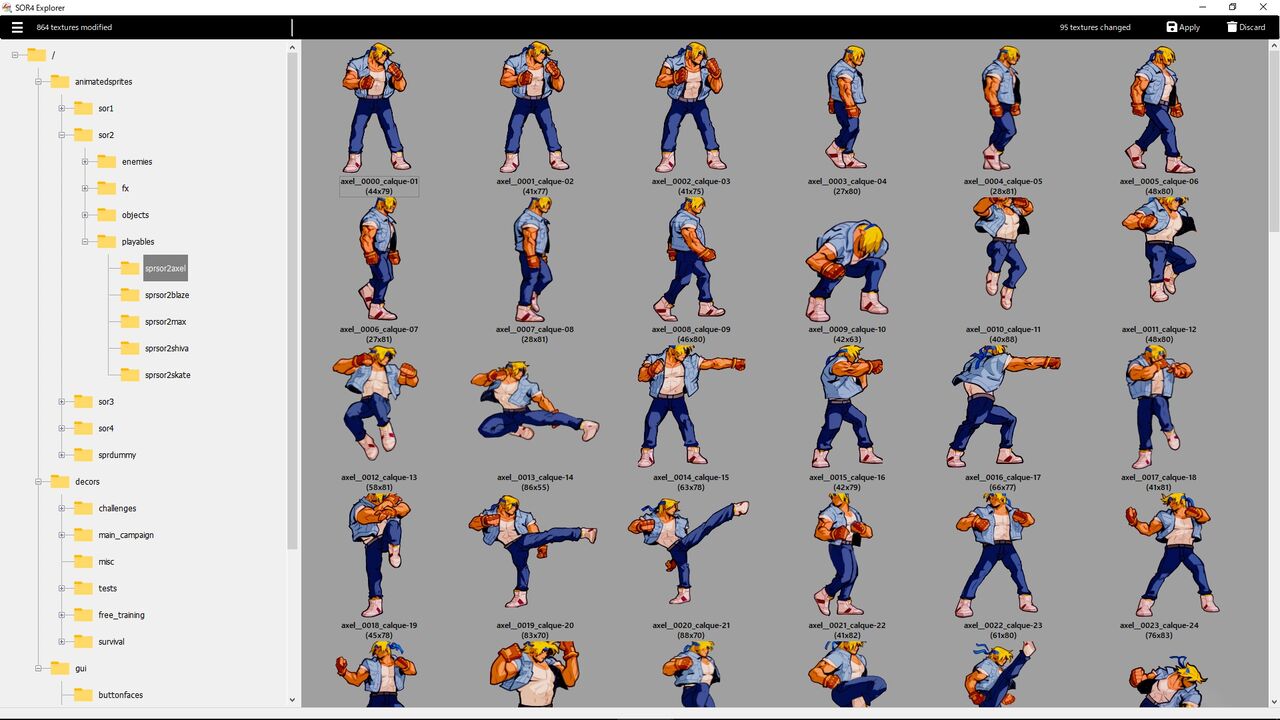Click the tree panel scrollbar up arrow

[x=292, y=45]
